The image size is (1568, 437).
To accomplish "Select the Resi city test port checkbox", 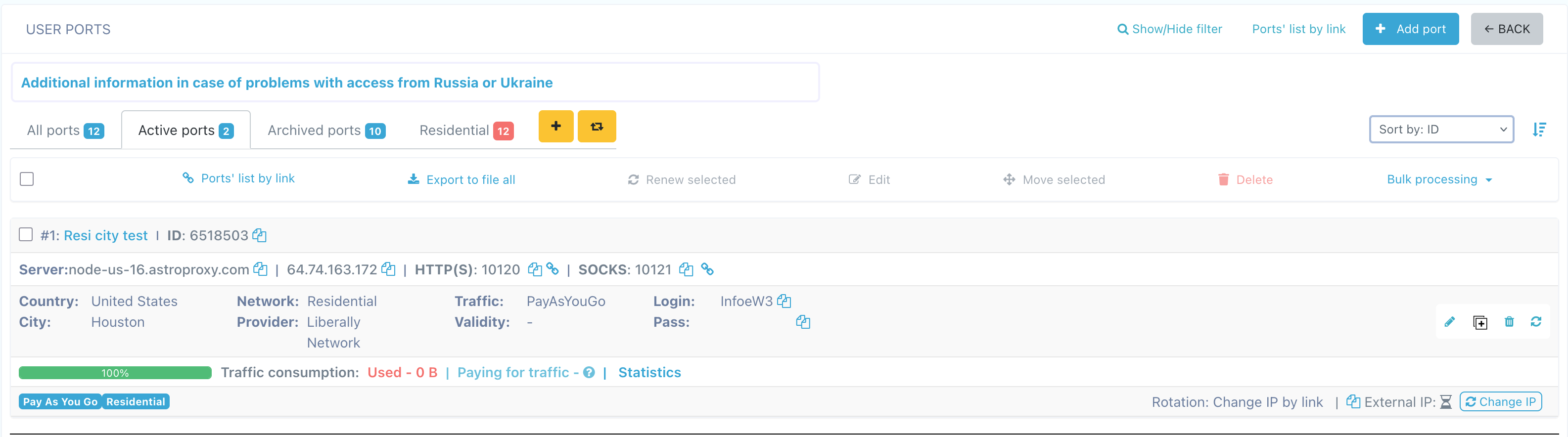I will 26,235.
